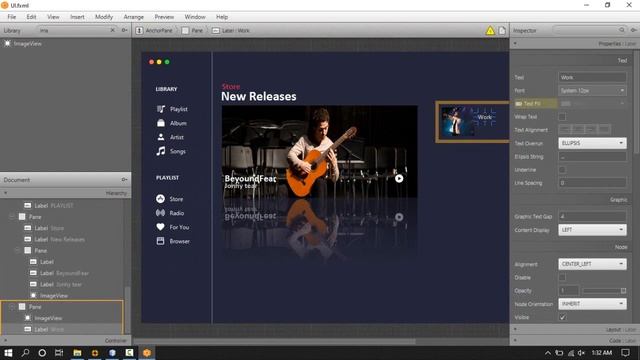Click the Playlist icon in the design
640x360 pixels.
pyautogui.click(x=161, y=109)
